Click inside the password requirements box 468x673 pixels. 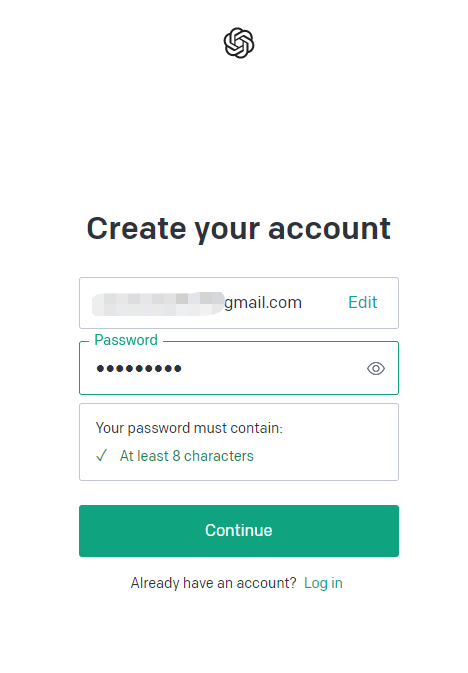239,442
